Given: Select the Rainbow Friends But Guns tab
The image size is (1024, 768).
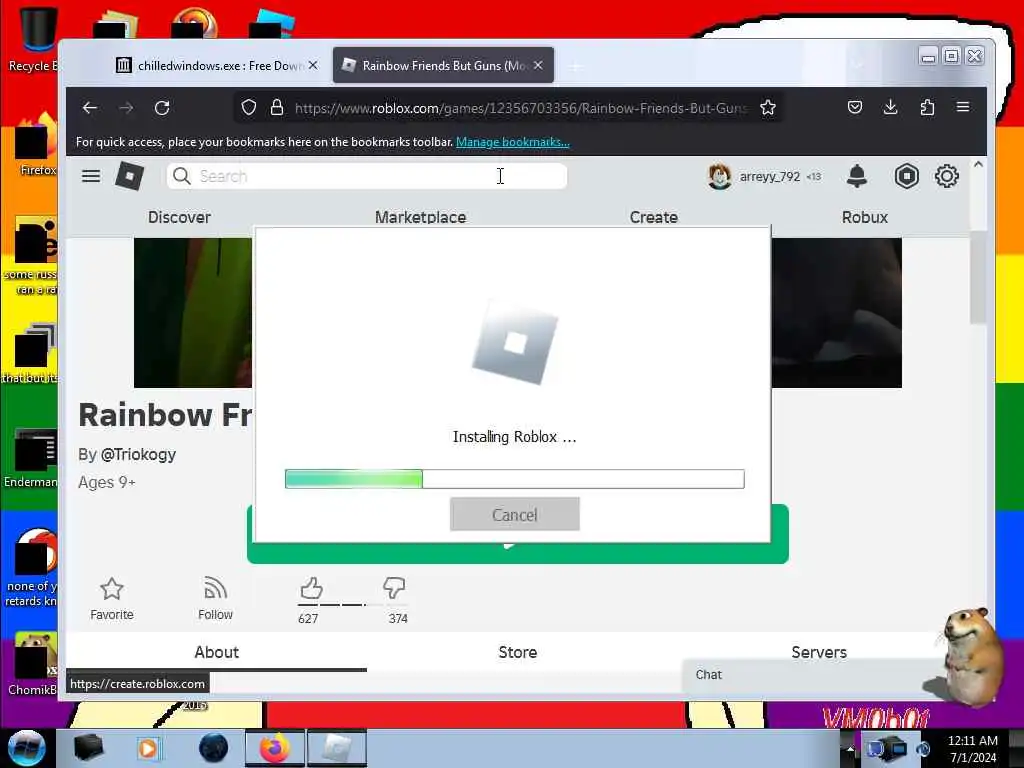Looking at the screenshot, I should point(443,65).
